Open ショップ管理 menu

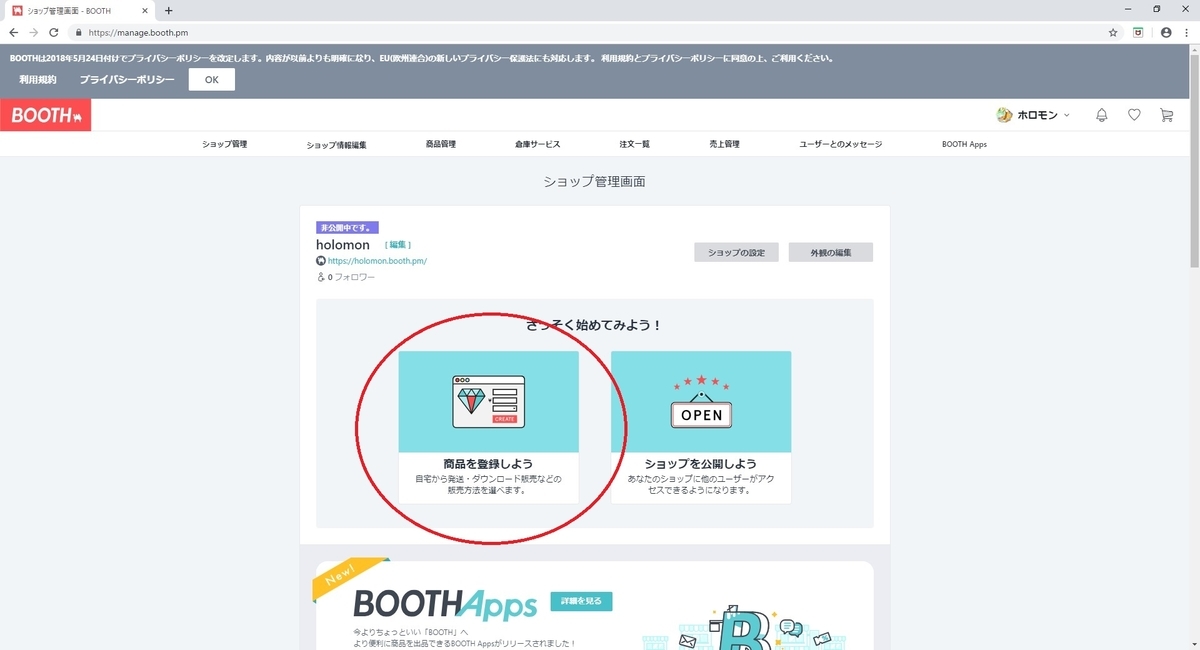[224, 144]
